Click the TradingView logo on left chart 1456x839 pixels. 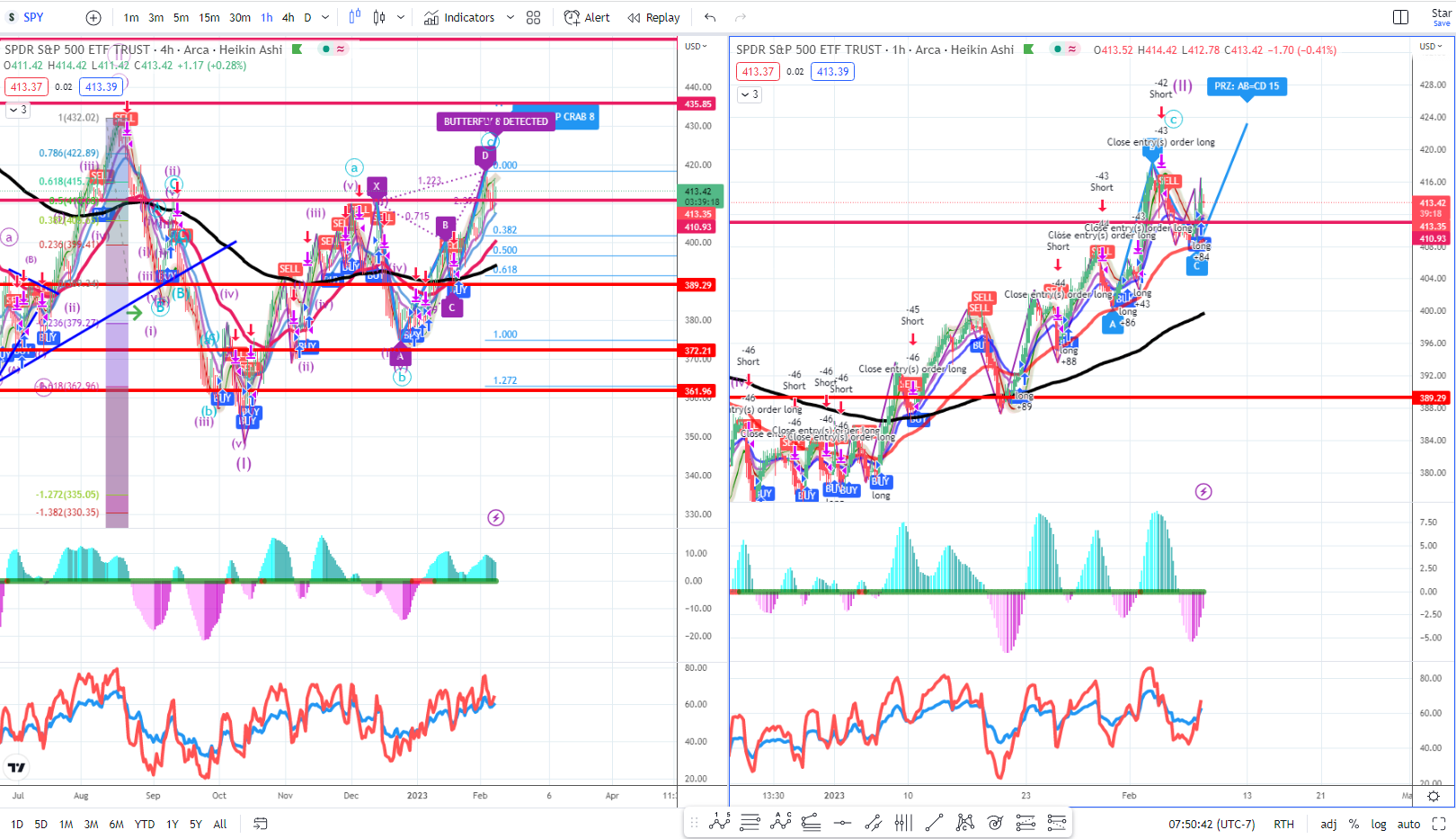coord(16,767)
